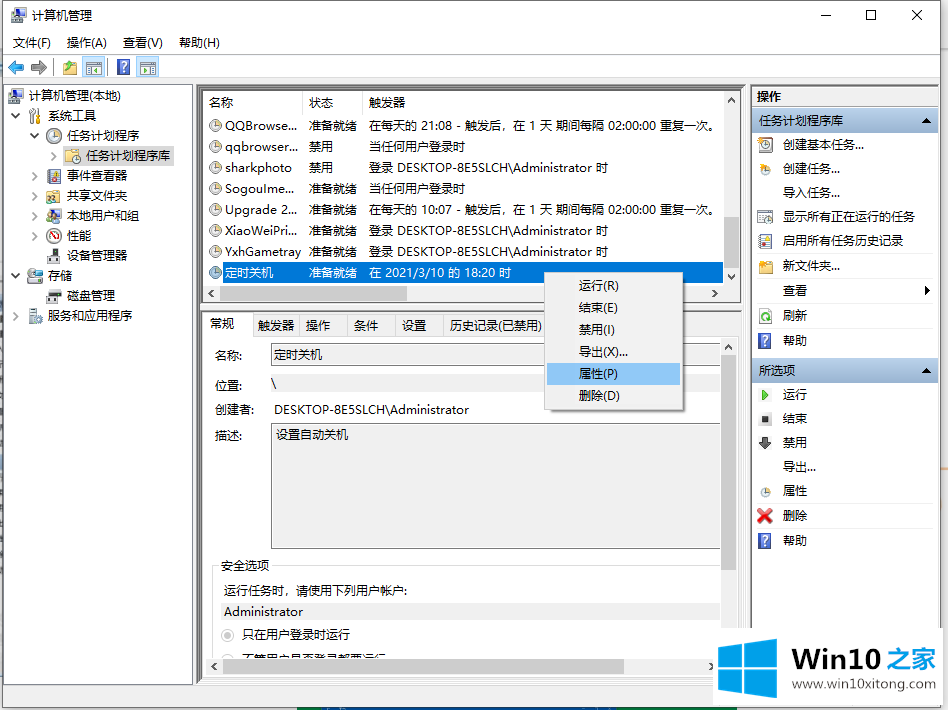Screen dimensions: 948x710
Task: Click the 创建任务 icon in Actions pane
Action: point(765,169)
